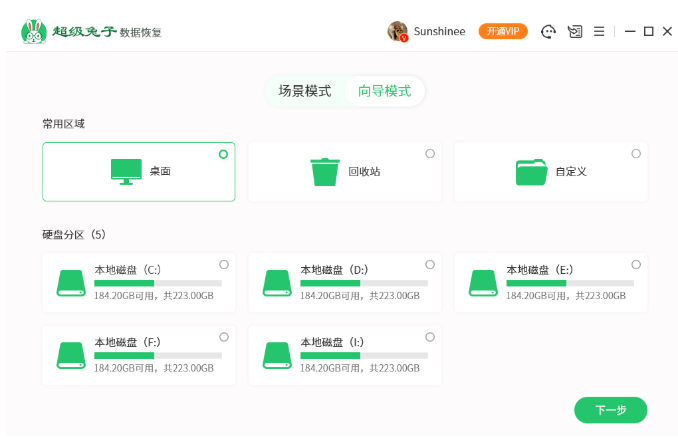Click the feedback message icon
The image size is (678, 442).
575,32
